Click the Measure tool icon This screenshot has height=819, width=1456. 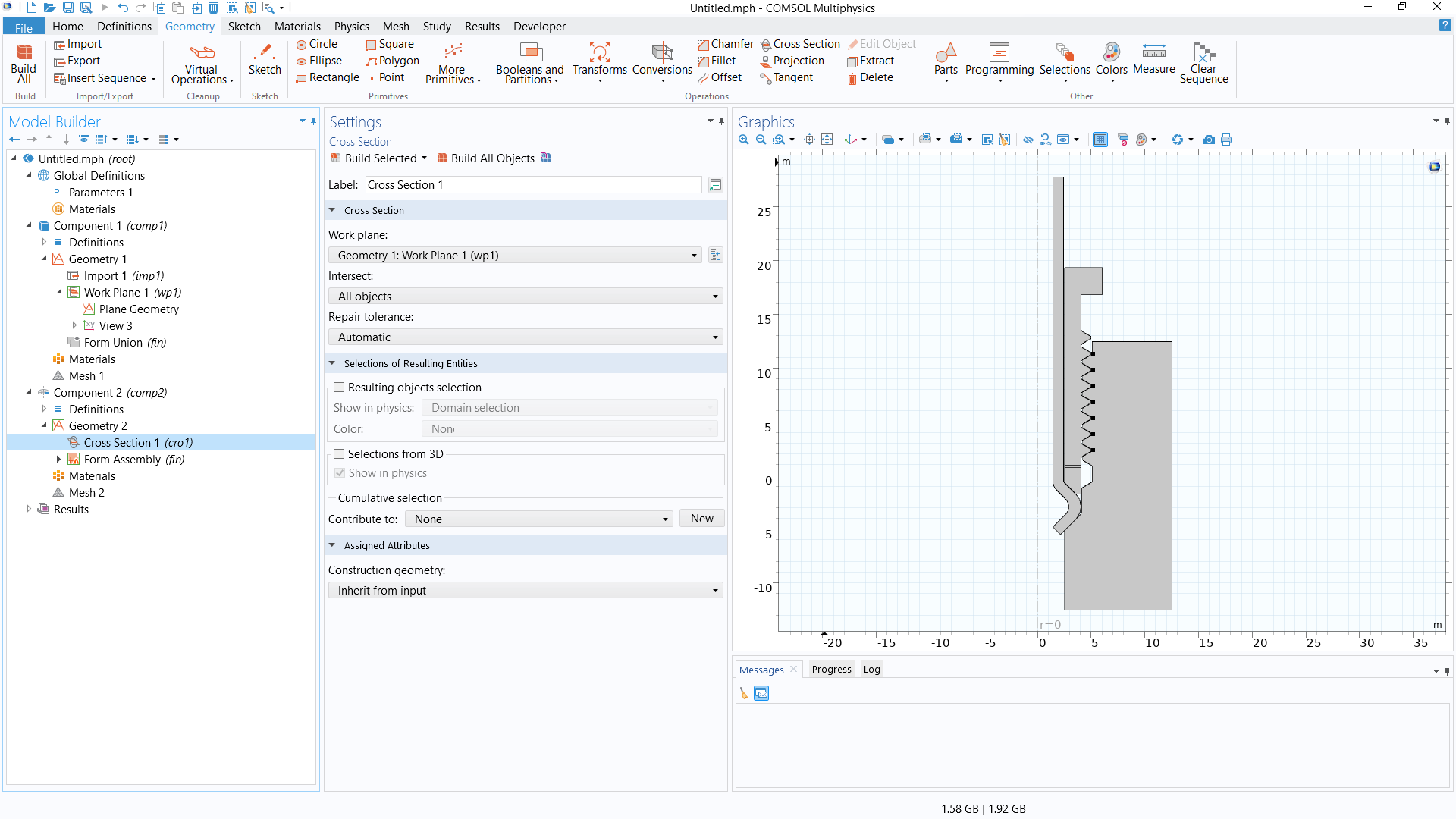(1153, 59)
